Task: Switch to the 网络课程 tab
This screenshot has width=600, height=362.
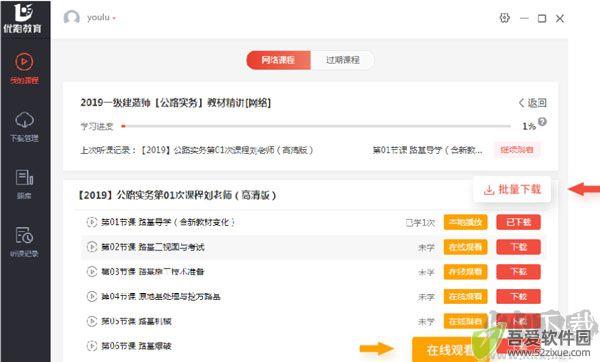Action: 278,60
